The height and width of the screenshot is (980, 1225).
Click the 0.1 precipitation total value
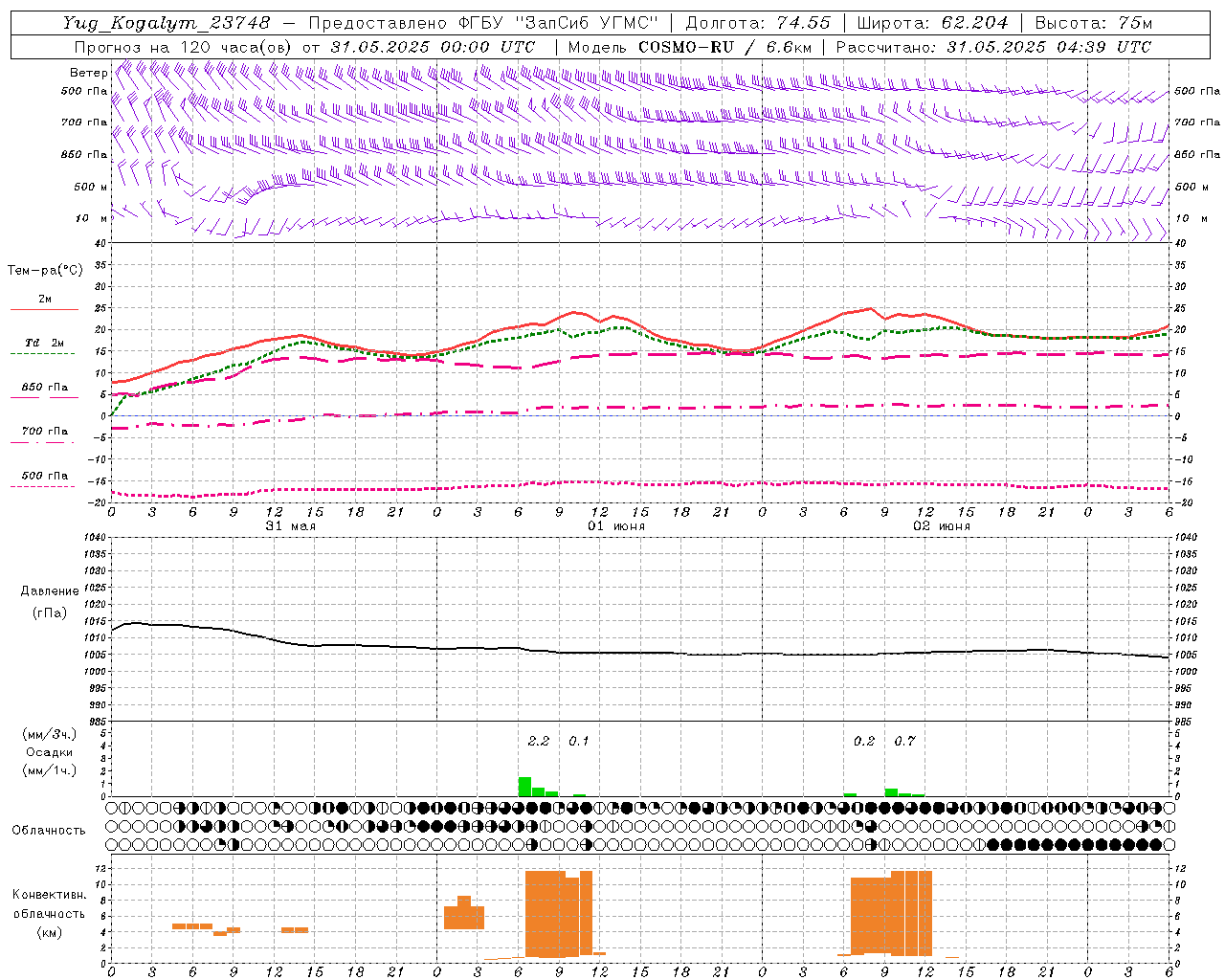click(x=579, y=741)
